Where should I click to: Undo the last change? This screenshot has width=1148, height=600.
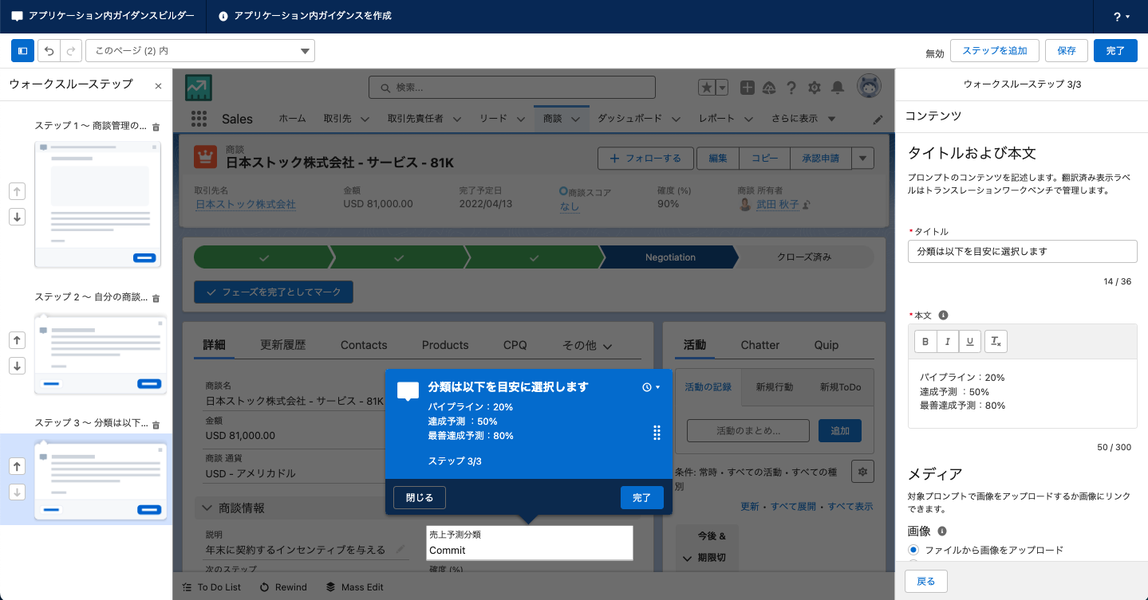[49, 50]
